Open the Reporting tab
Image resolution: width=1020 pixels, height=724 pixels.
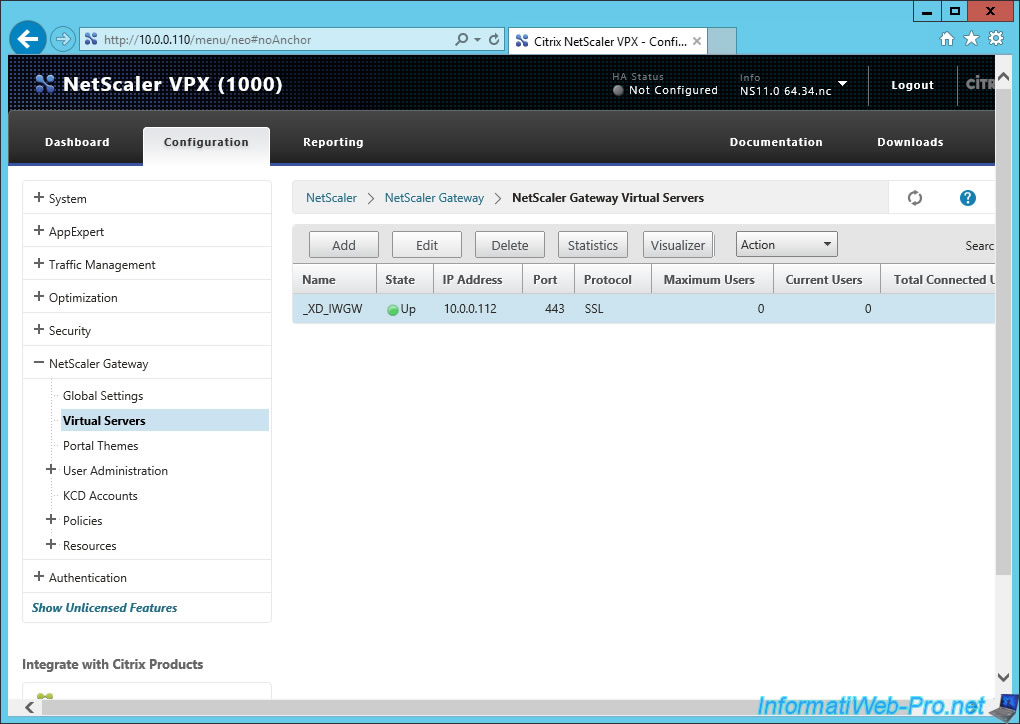coord(333,142)
